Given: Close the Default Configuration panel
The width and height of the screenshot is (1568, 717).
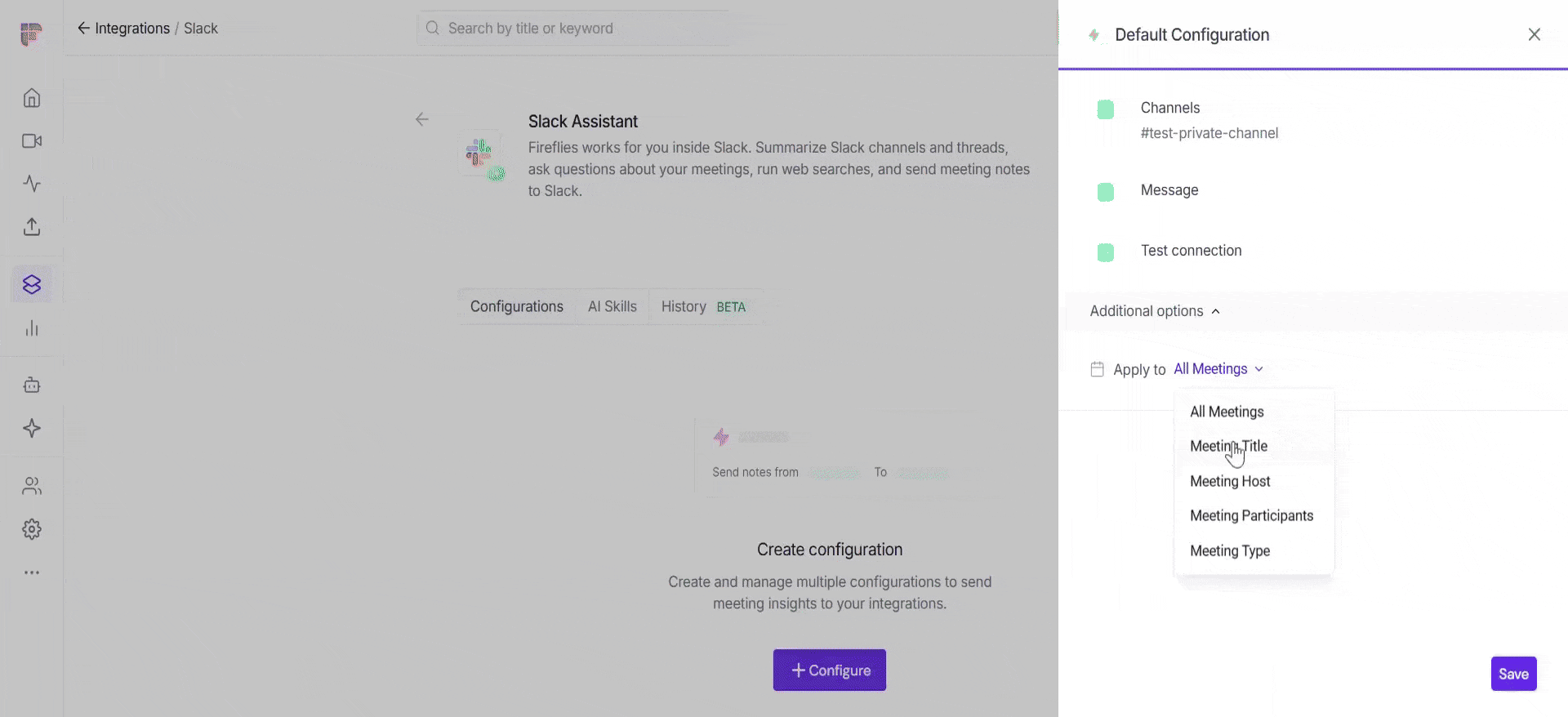Looking at the screenshot, I should coord(1535,34).
